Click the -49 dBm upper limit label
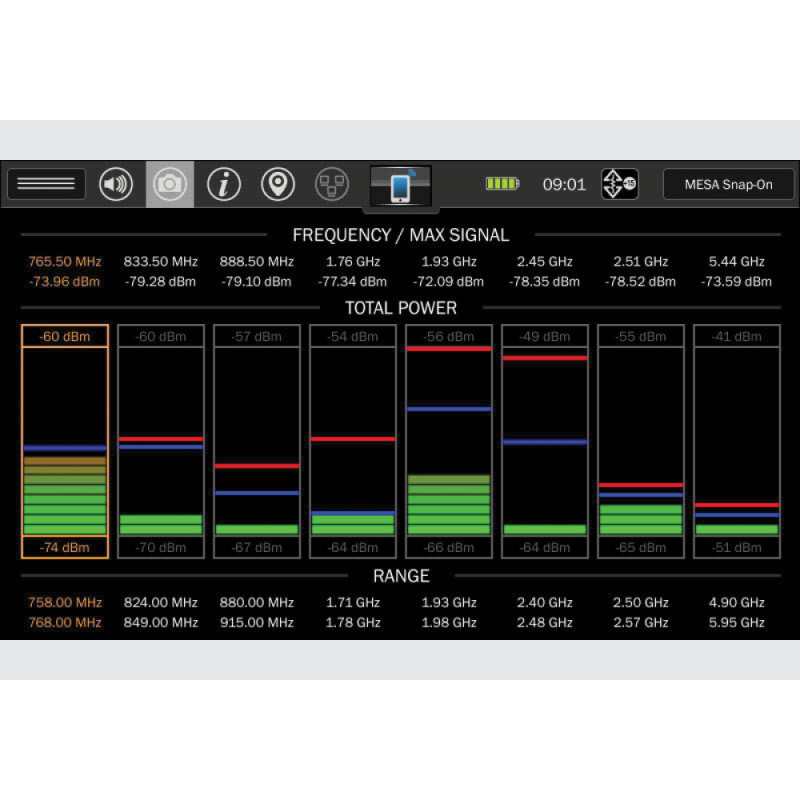Viewport: 800px width, 800px height. [545, 336]
